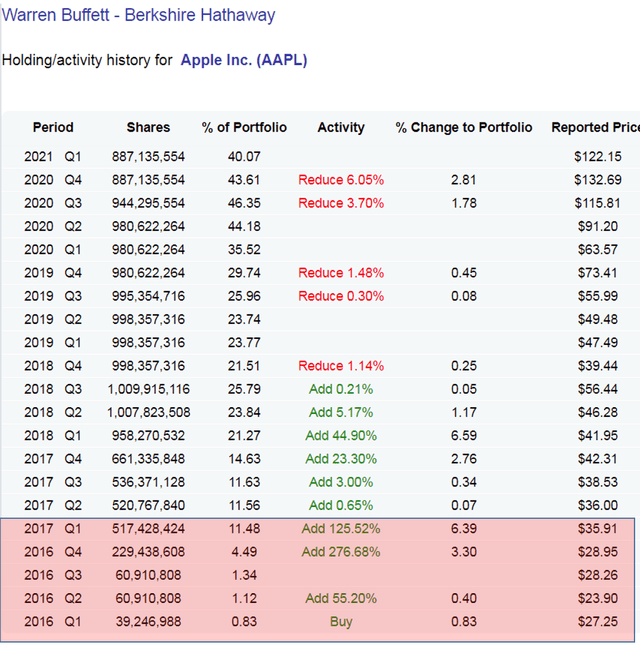Click the 229,438,608 shares value
This screenshot has height=645, width=640.
click(x=148, y=552)
